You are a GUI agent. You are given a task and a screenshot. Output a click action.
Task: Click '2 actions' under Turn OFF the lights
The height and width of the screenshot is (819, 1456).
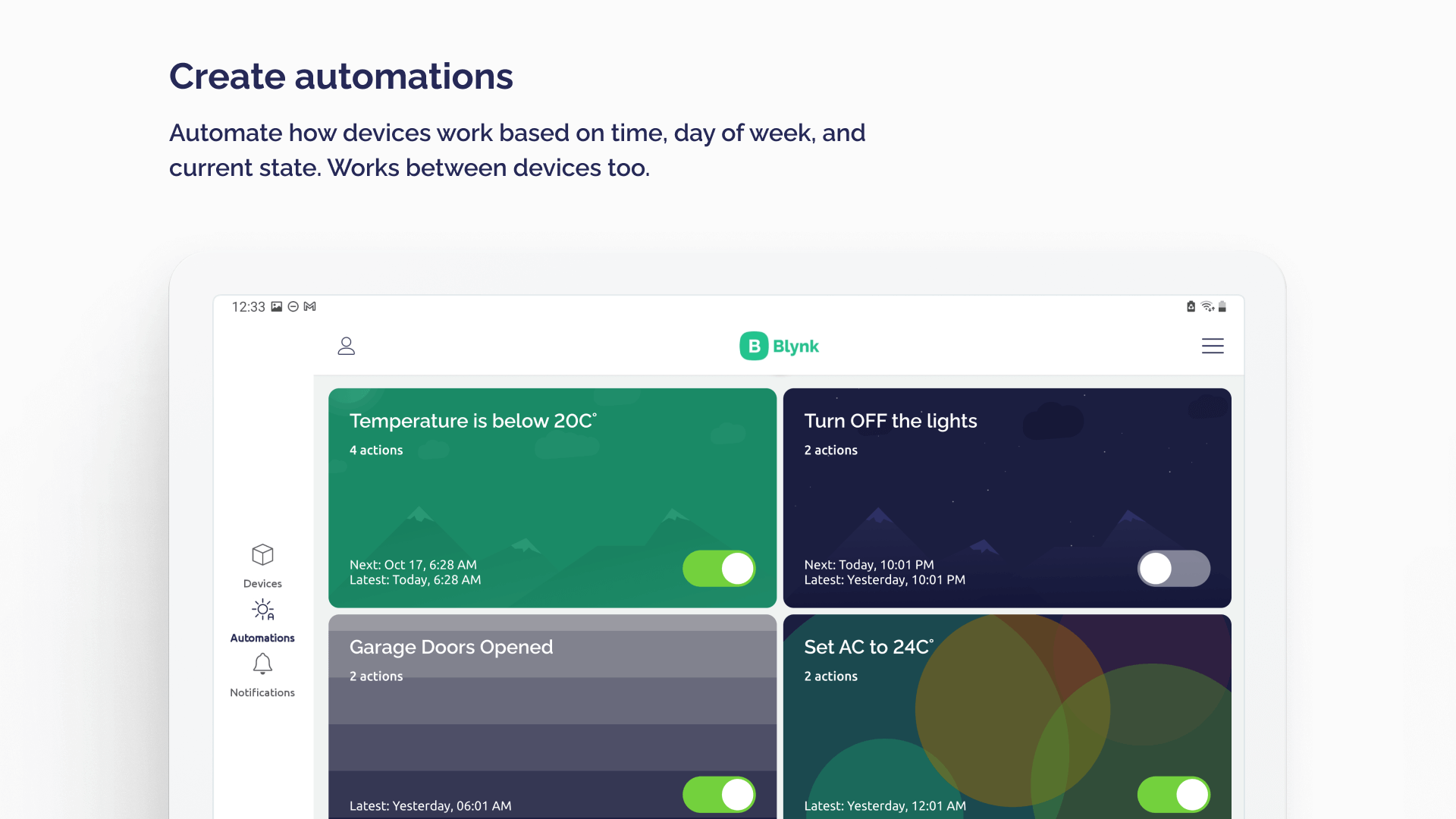[x=830, y=450]
